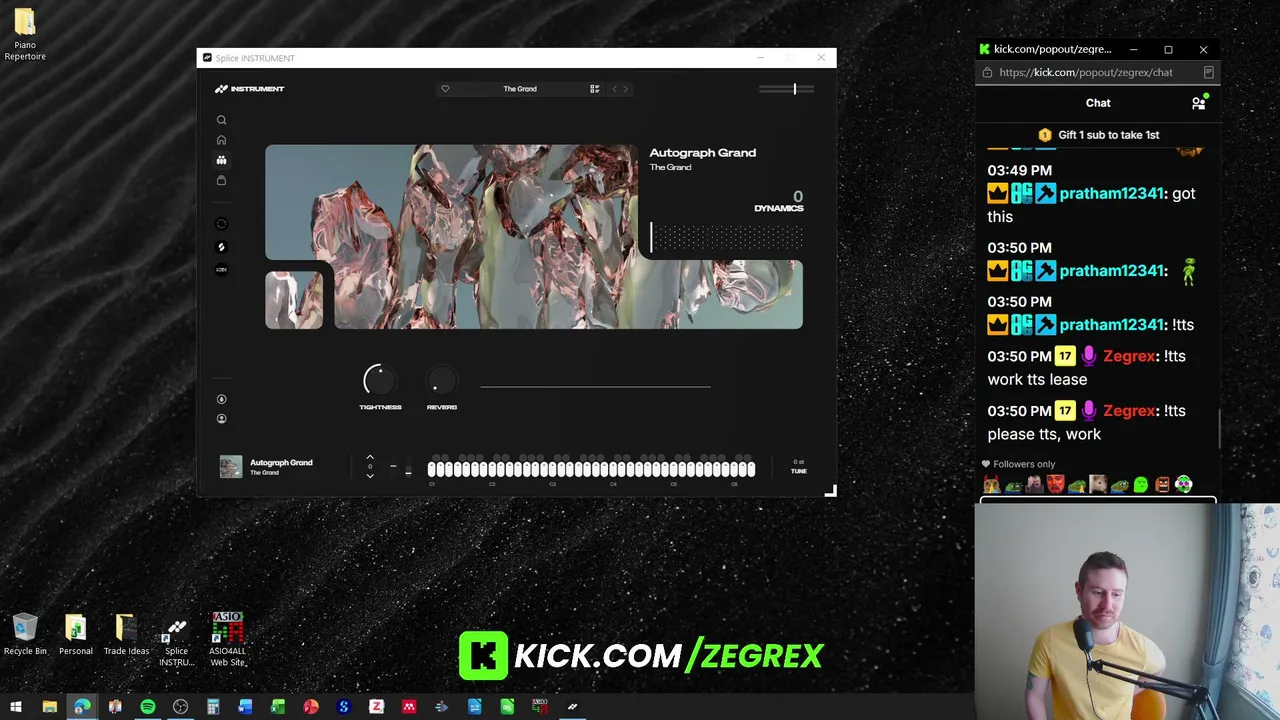Screen dimensions: 1280x720
Task: Go to previous preset with left chevron
Action: click(614, 89)
